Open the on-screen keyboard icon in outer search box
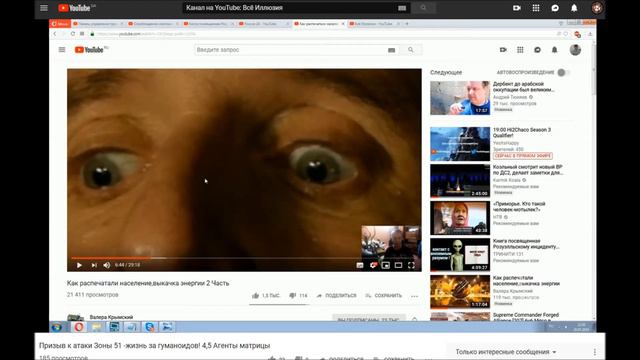640x360 pixels. [x=402, y=8]
